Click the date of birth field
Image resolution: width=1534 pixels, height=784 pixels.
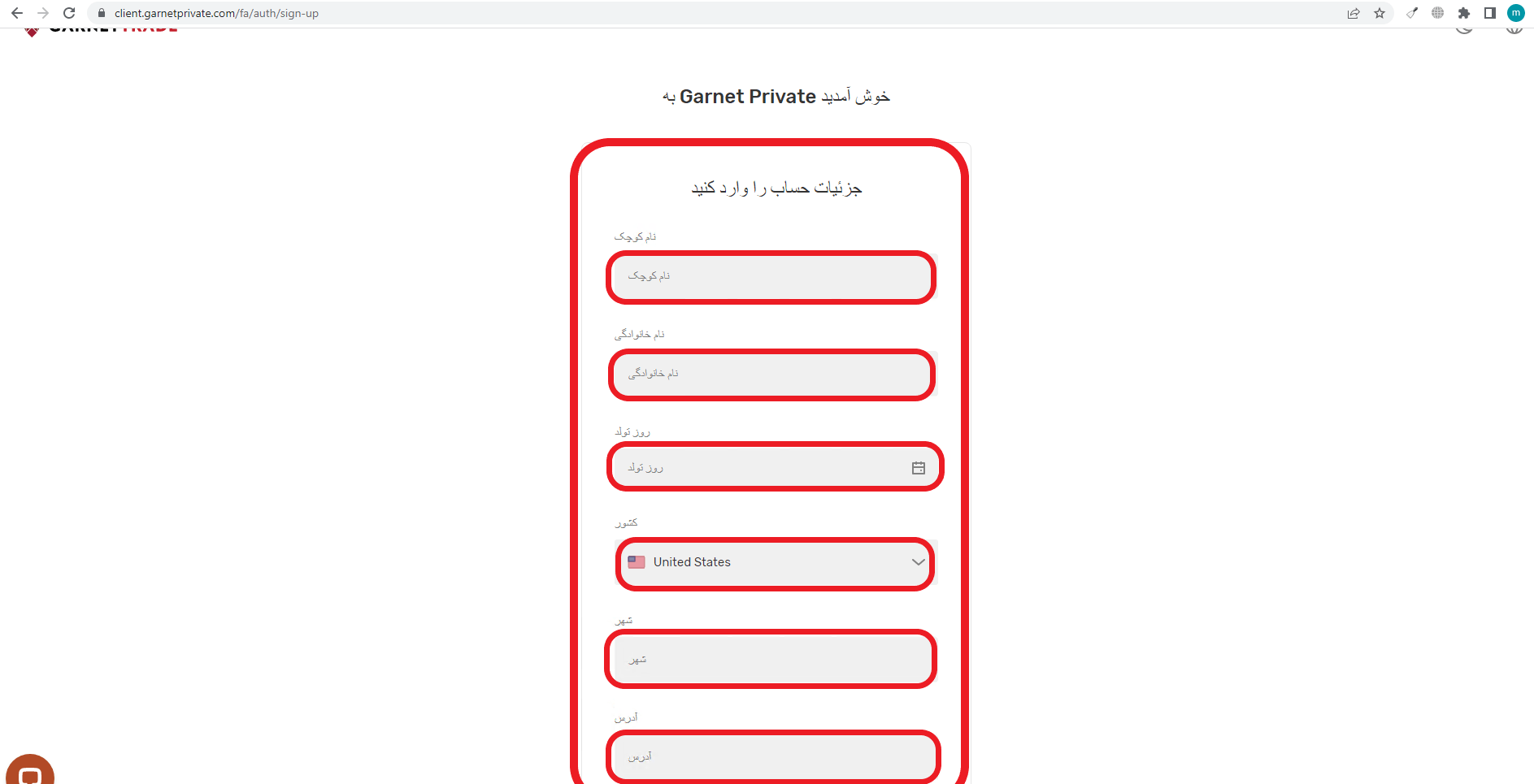[x=774, y=468]
